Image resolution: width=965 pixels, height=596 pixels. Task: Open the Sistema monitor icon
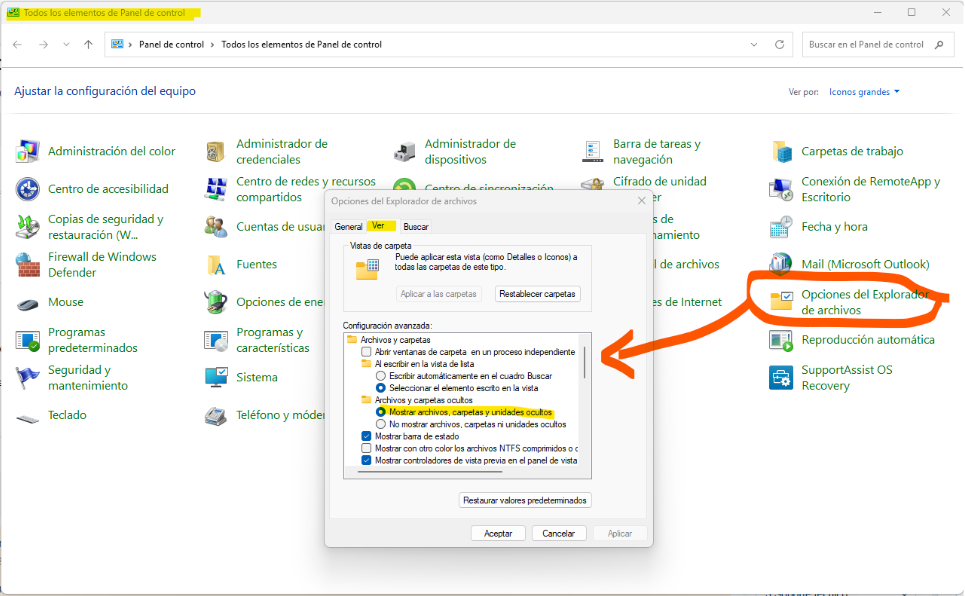tap(215, 377)
